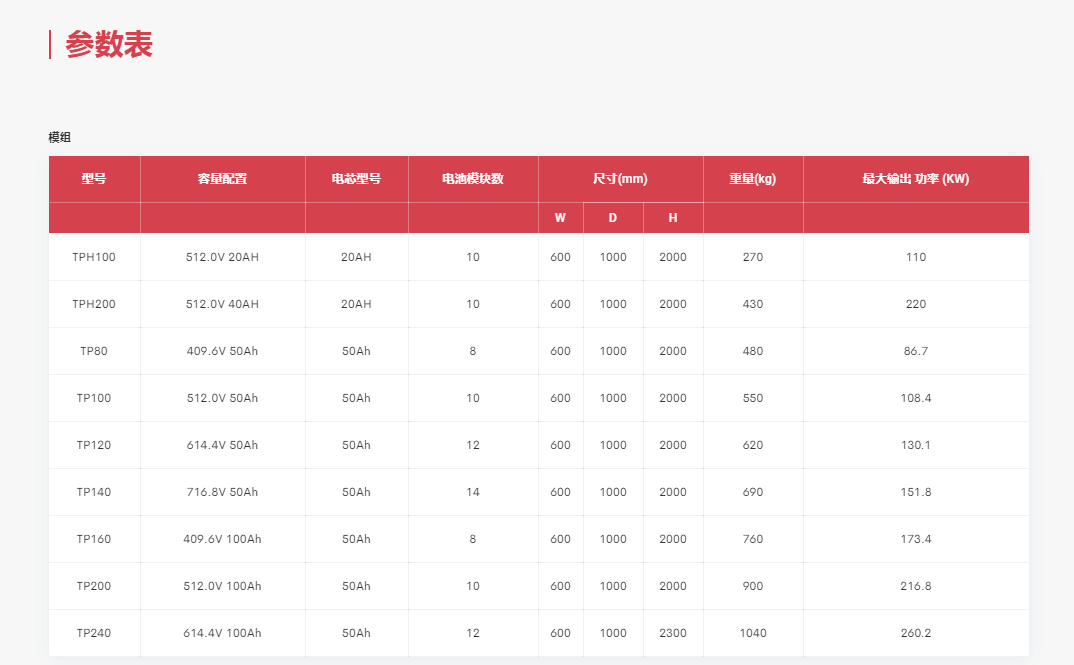Click the 512.0V 100Ah capacity cell

[x=223, y=586]
